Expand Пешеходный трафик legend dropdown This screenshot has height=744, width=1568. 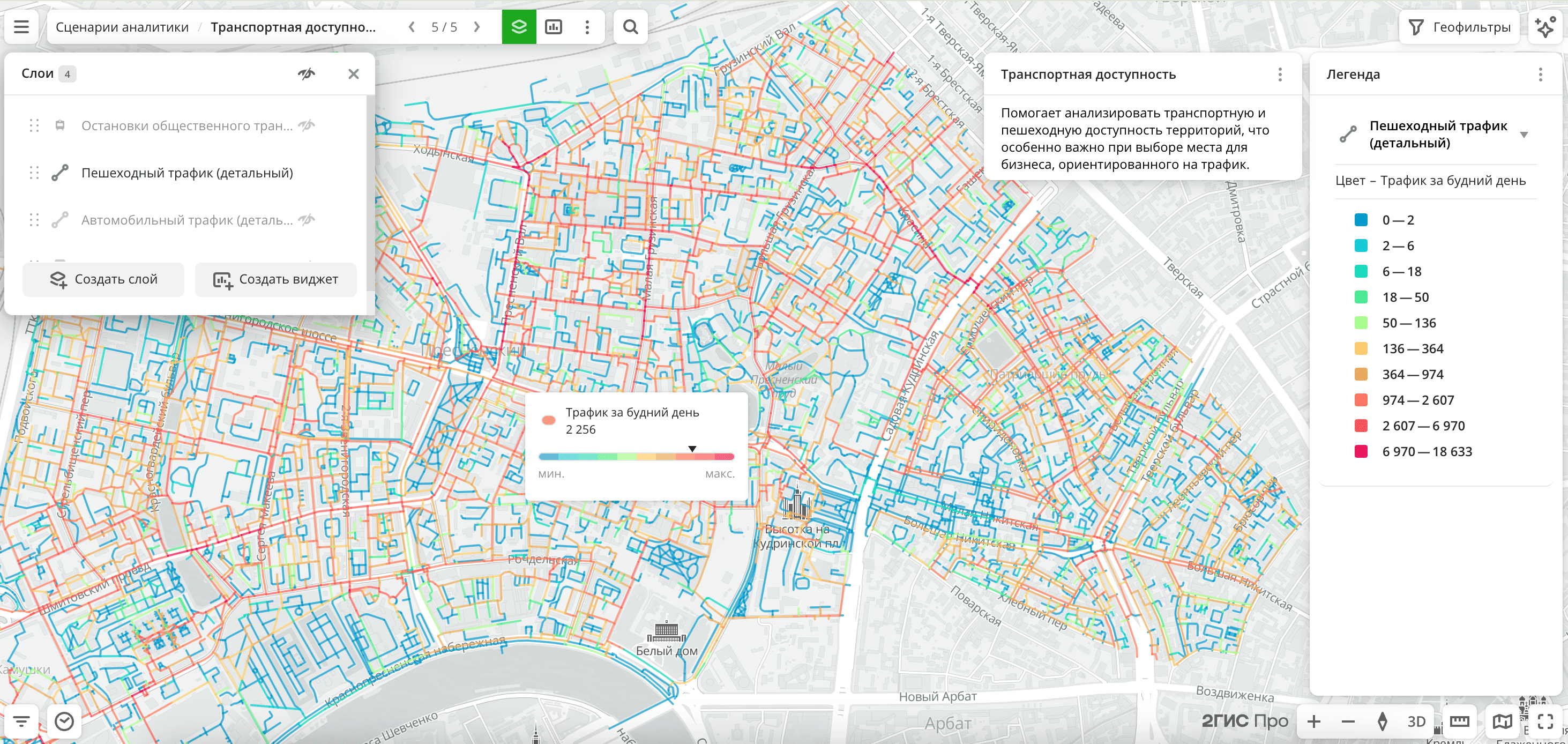point(1524,135)
